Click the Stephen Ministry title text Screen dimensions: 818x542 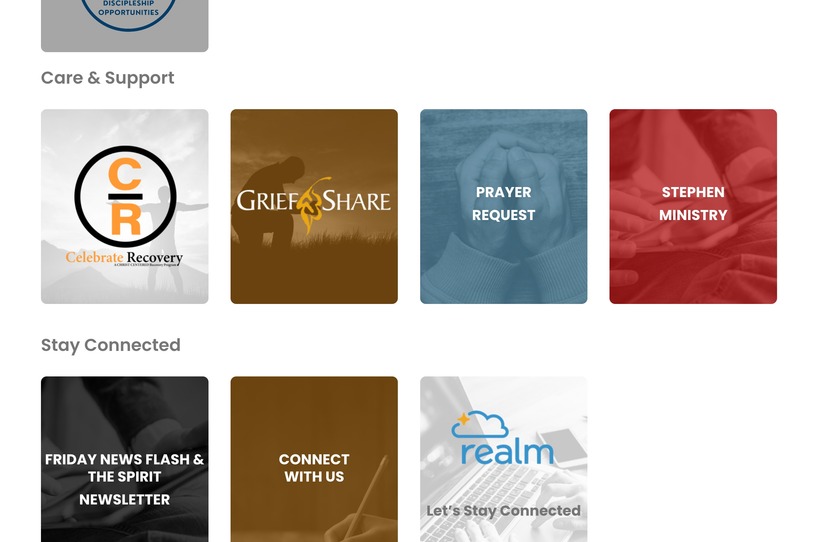(x=693, y=203)
